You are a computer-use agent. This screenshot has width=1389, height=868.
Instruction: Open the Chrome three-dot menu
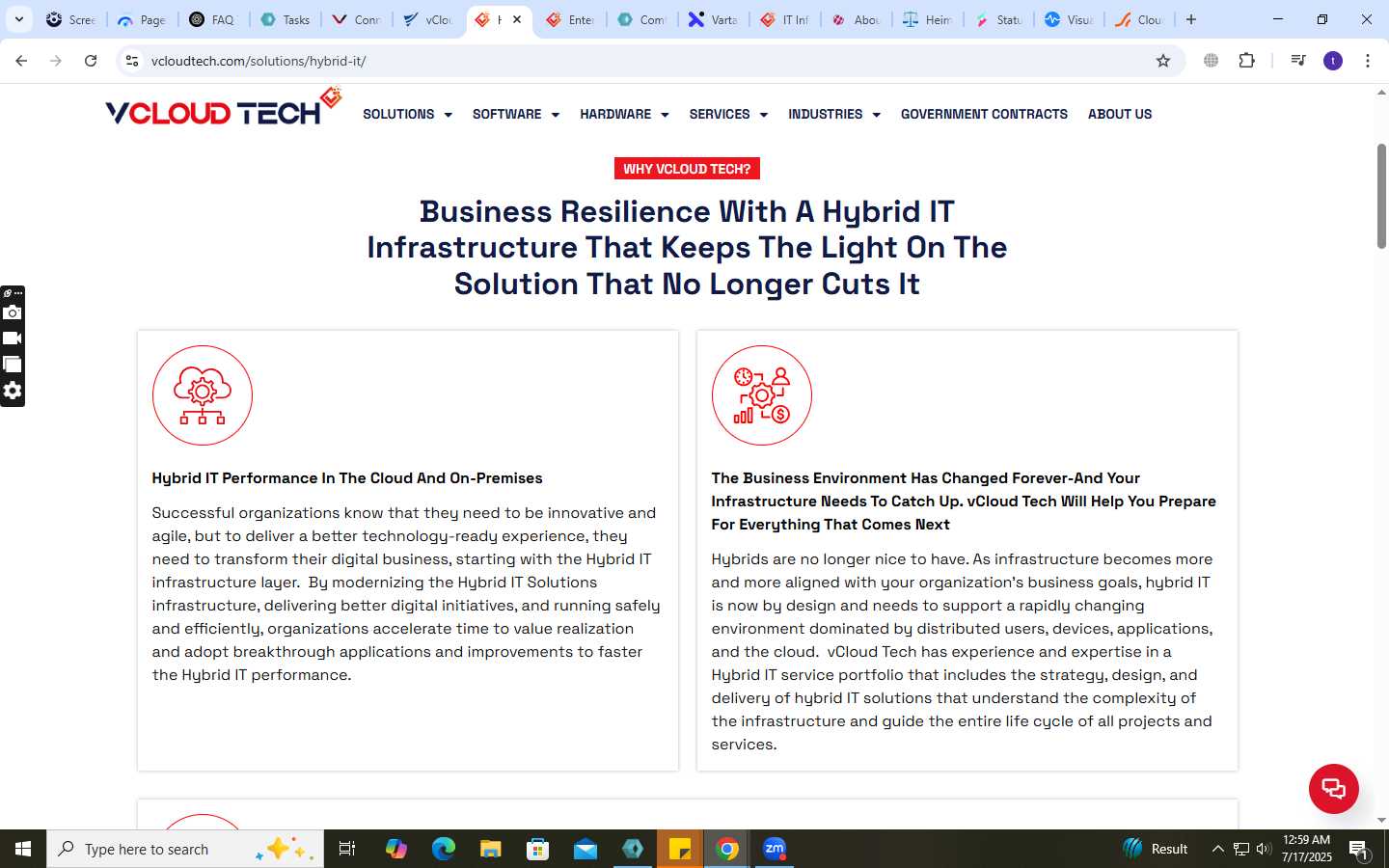coord(1368,61)
